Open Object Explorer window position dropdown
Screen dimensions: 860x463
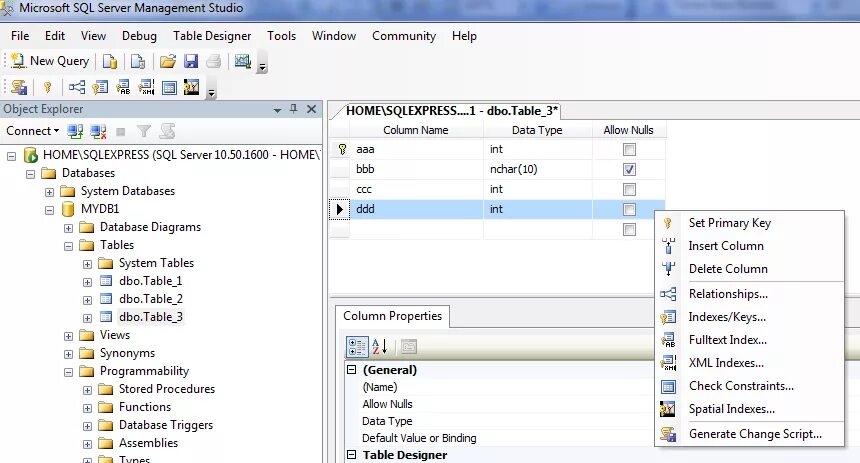(x=278, y=110)
